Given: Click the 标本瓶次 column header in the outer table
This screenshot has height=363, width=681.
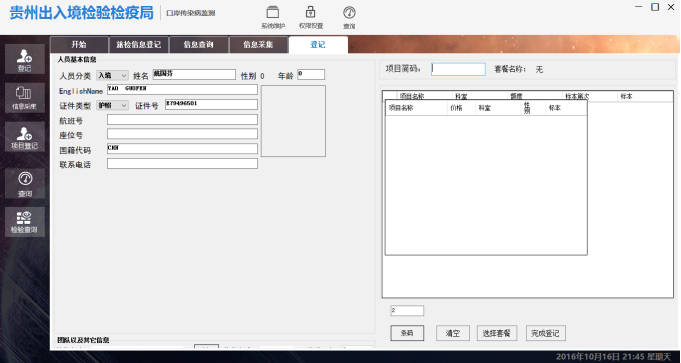Looking at the screenshot, I should pyautogui.click(x=577, y=96).
